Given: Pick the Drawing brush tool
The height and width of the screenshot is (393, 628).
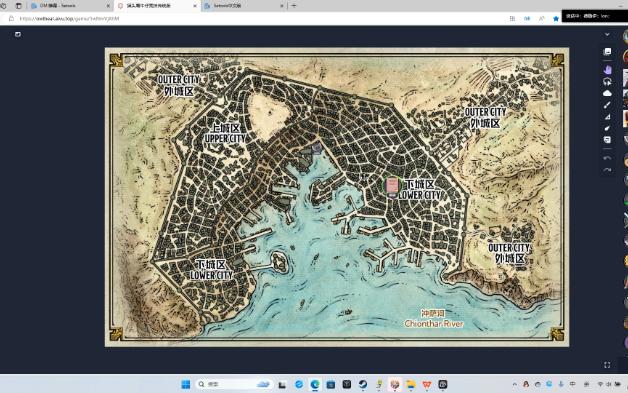Looking at the screenshot, I should pyautogui.click(x=607, y=105).
